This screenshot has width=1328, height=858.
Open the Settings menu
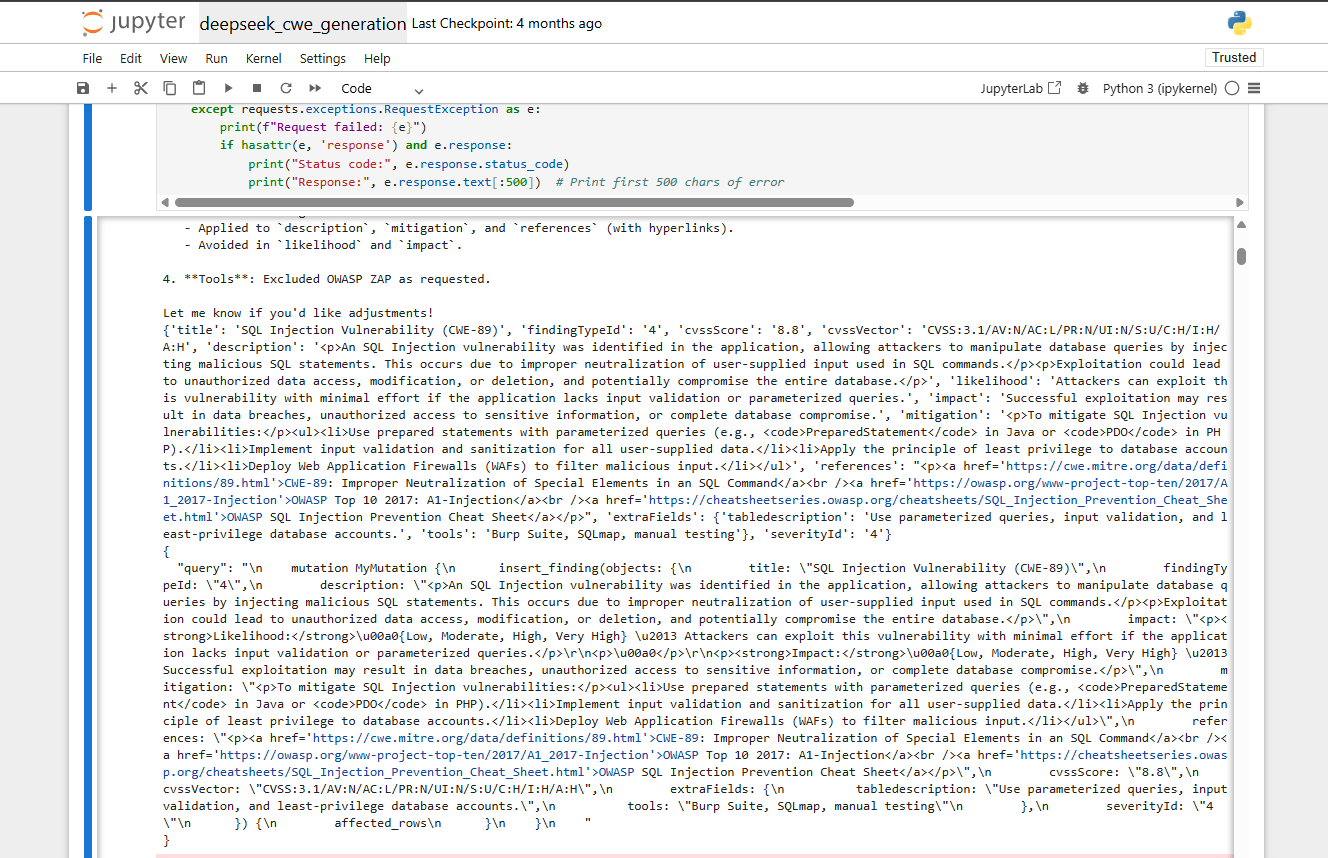point(322,58)
